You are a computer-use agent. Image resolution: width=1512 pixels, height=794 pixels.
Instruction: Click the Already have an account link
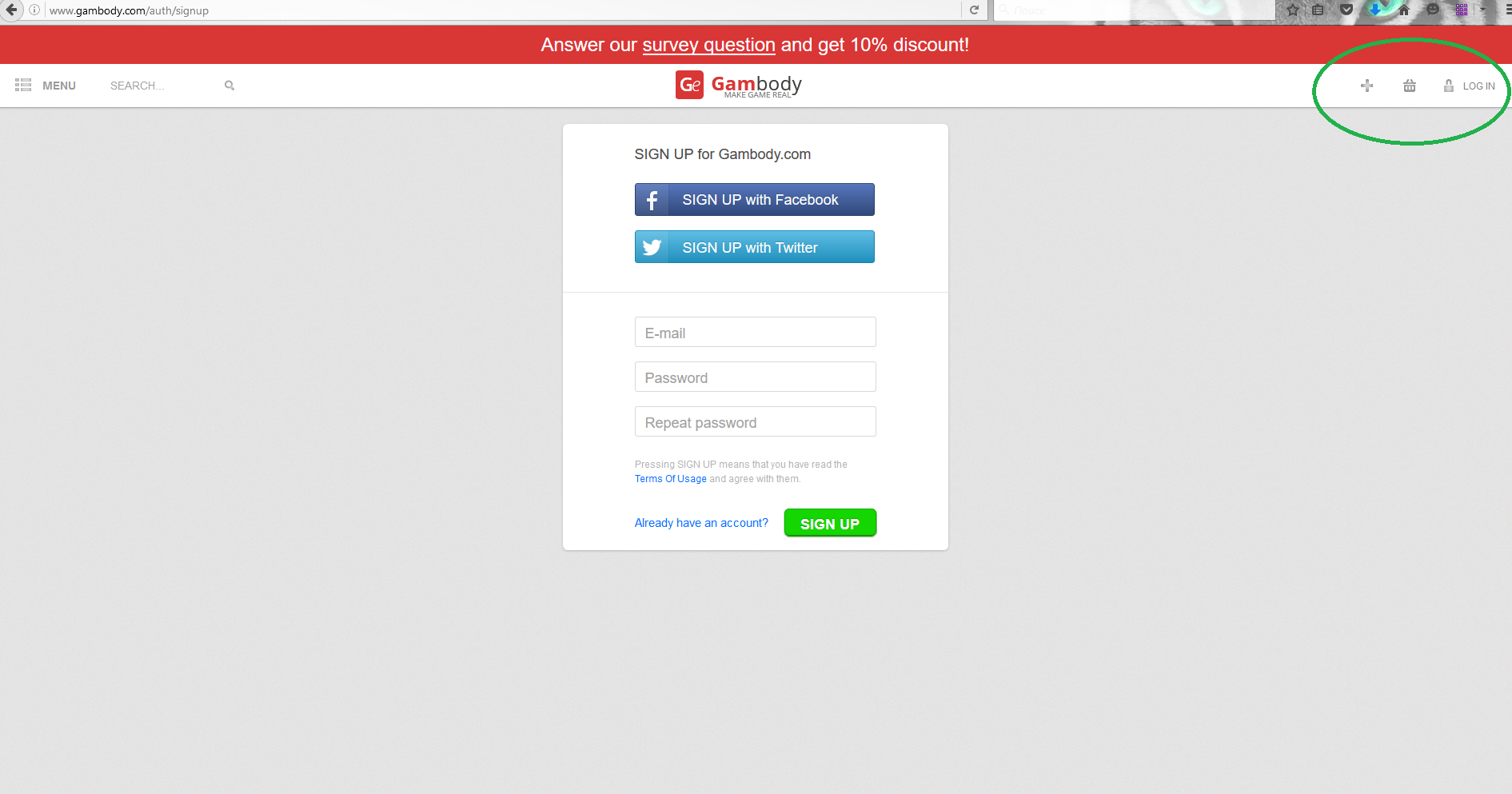coord(701,523)
